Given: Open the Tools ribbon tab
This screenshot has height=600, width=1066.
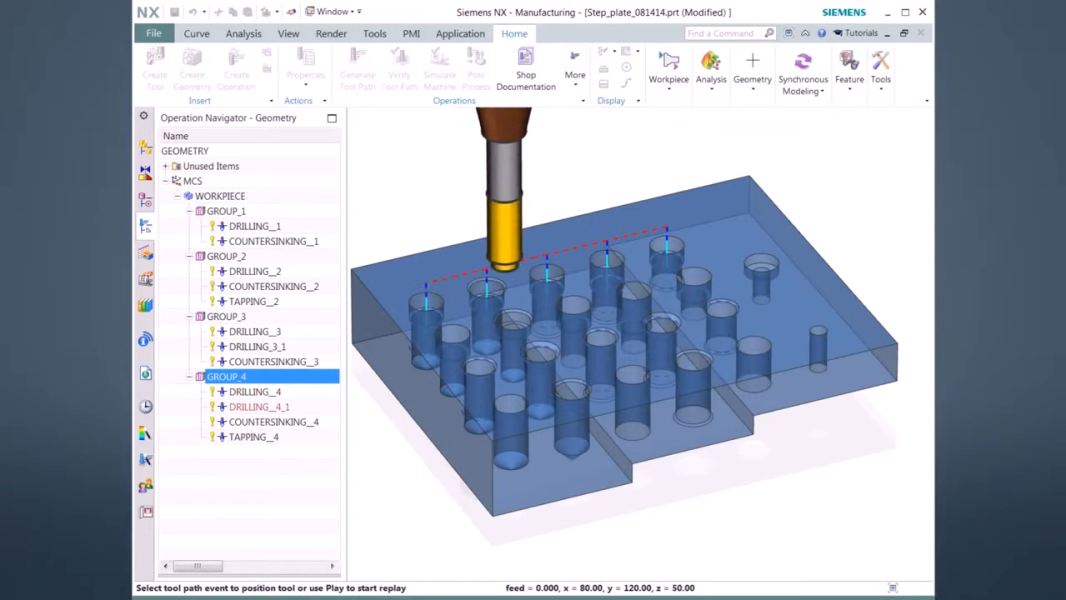Looking at the screenshot, I should pos(375,33).
